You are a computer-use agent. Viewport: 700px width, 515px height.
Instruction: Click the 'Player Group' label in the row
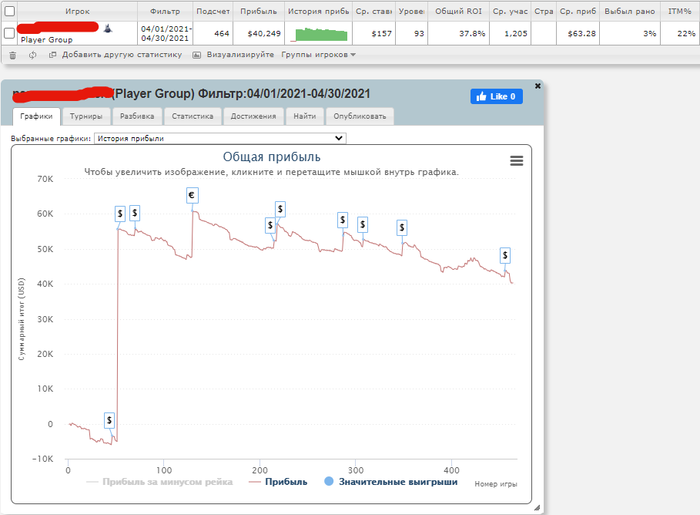pos(46,40)
